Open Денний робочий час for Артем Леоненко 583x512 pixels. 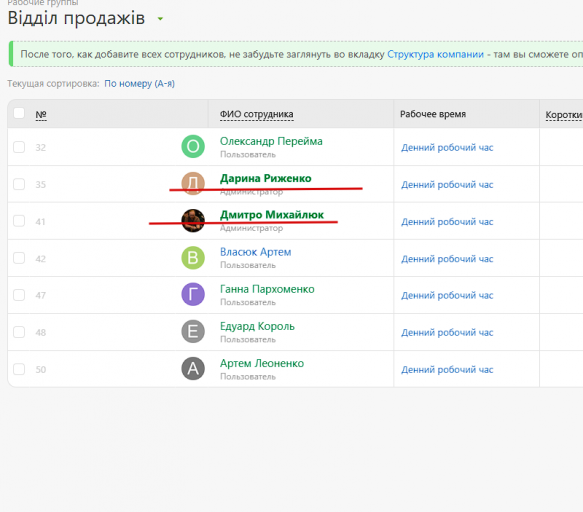coord(447,370)
